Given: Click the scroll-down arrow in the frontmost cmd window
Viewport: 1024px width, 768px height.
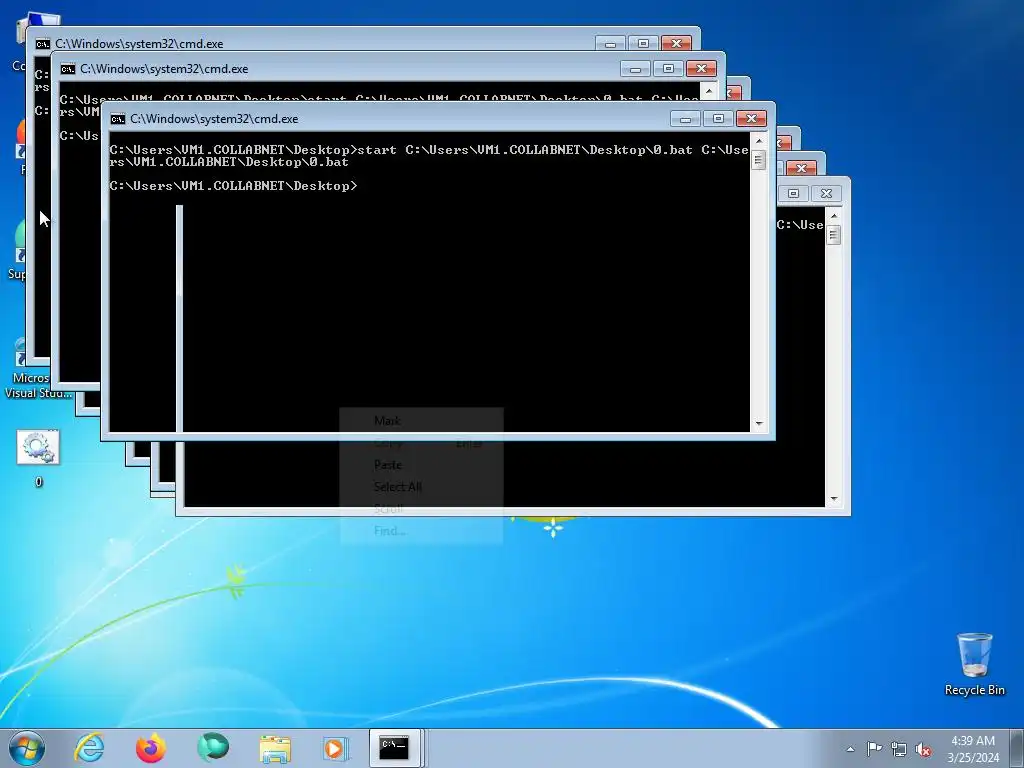Looking at the screenshot, I should point(759,424).
